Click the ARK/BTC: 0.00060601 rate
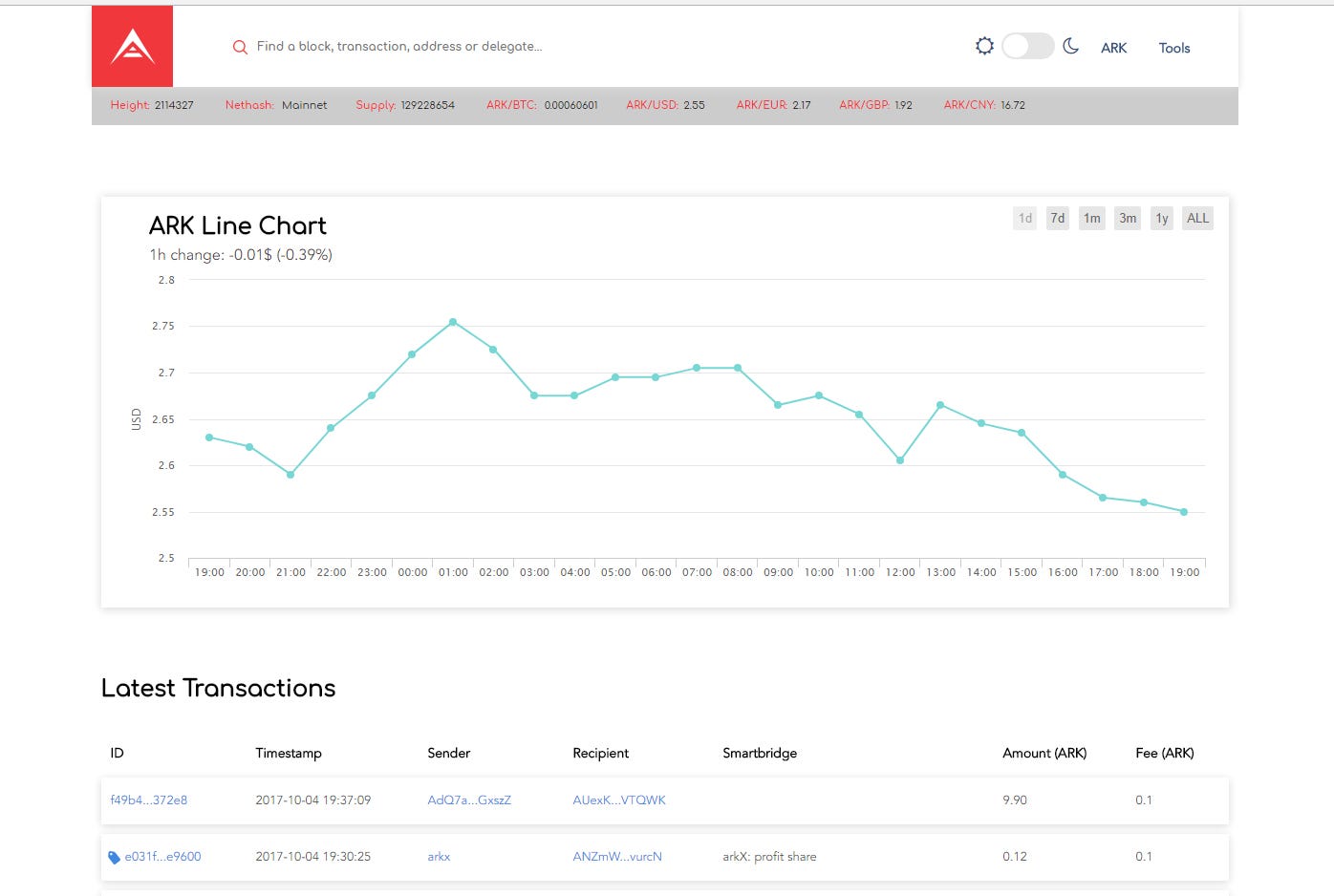Screen dimensions: 1334x896 point(542,105)
